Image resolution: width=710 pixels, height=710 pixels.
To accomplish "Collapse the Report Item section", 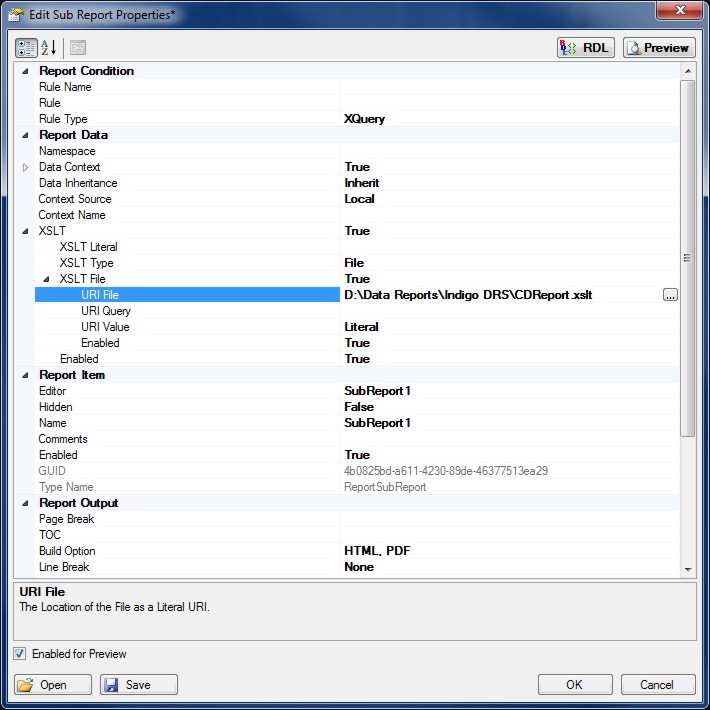I will point(25,375).
